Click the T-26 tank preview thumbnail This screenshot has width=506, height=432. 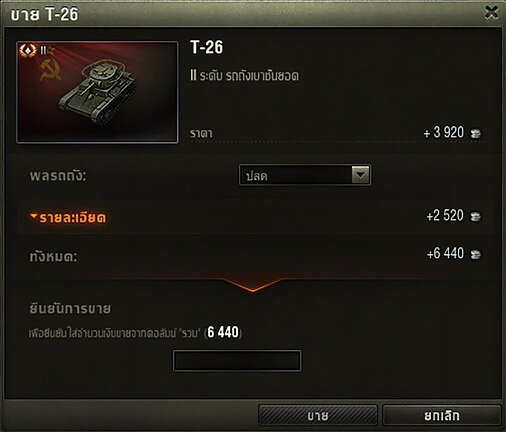click(x=97, y=92)
